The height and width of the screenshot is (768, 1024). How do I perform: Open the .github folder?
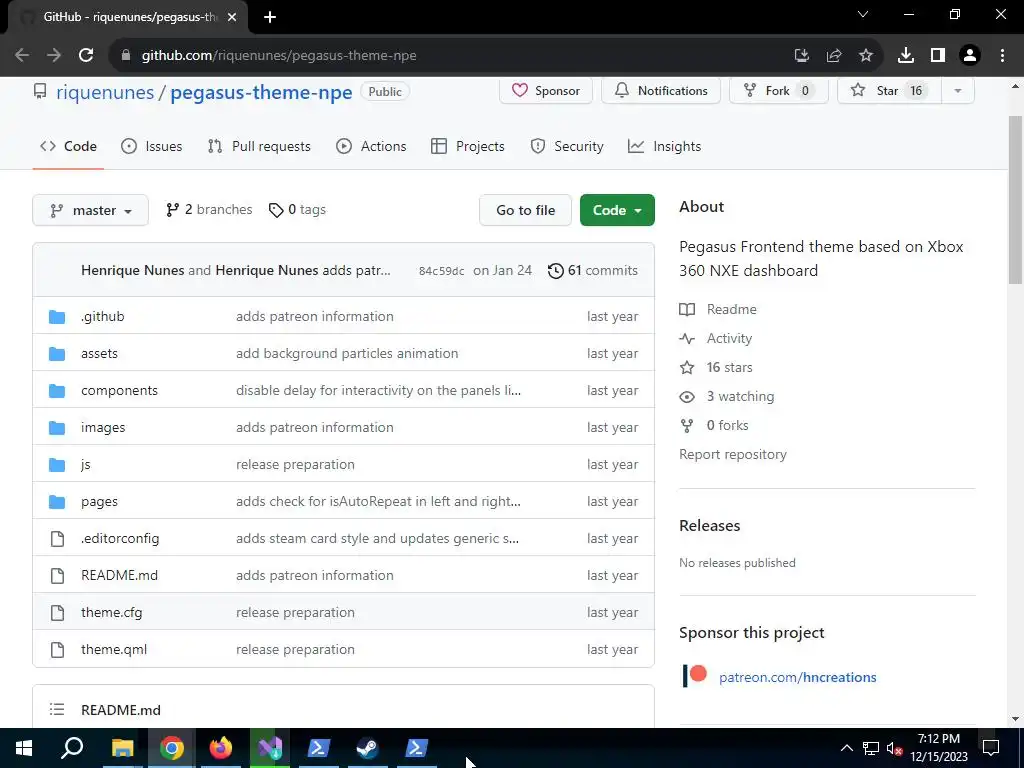tap(103, 316)
